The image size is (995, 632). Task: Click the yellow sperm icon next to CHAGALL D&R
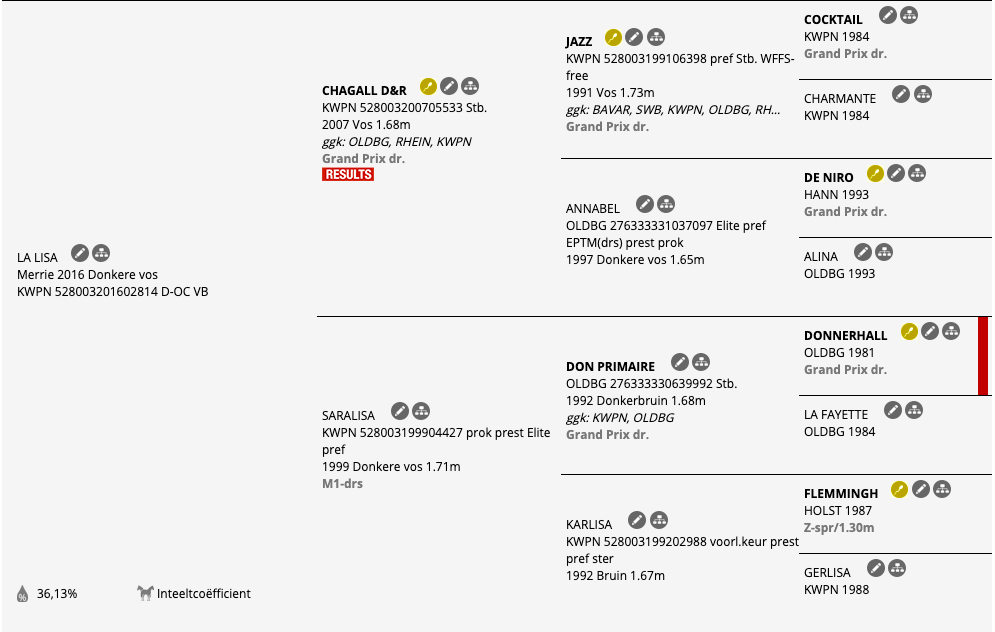428,86
